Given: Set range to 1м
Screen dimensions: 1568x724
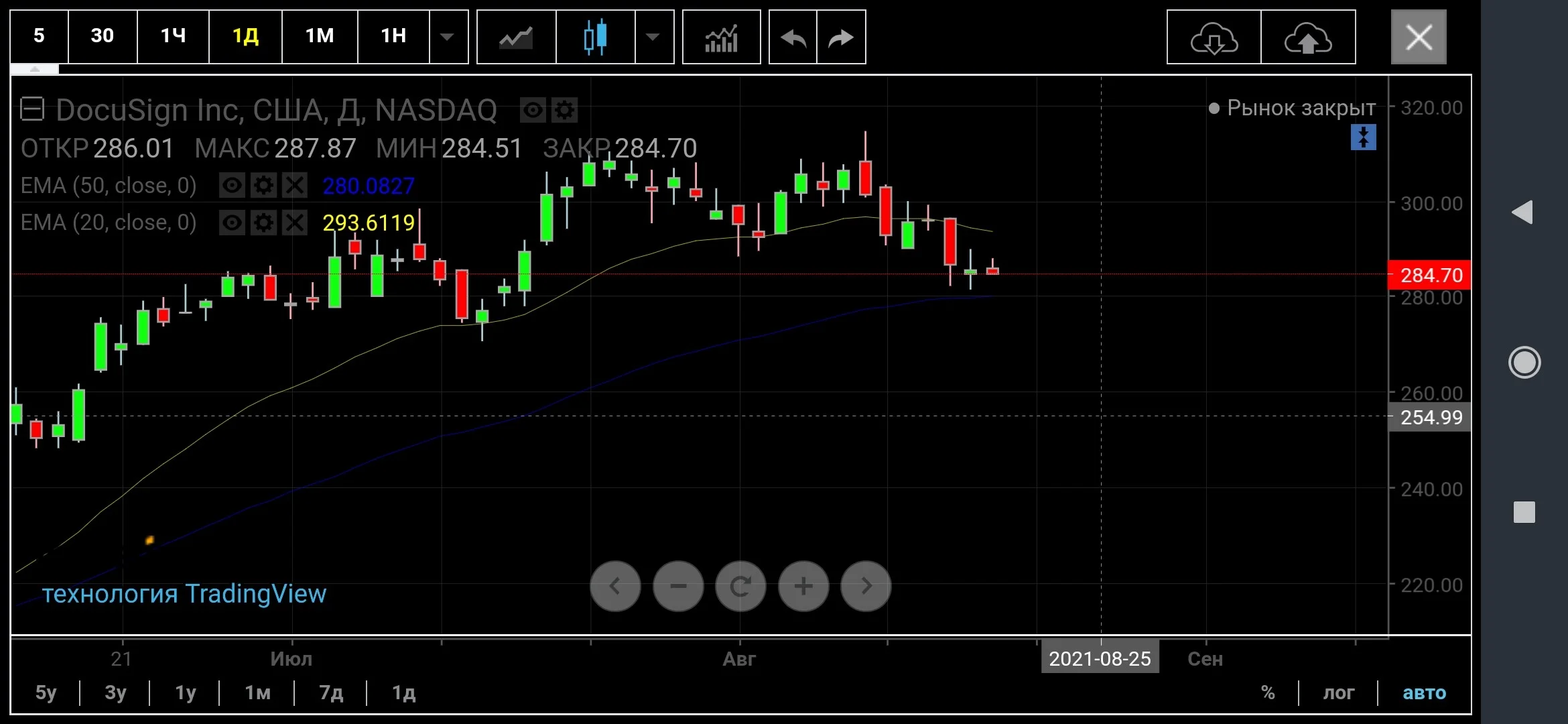Looking at the screenshot, I should [x=257, y=692].
